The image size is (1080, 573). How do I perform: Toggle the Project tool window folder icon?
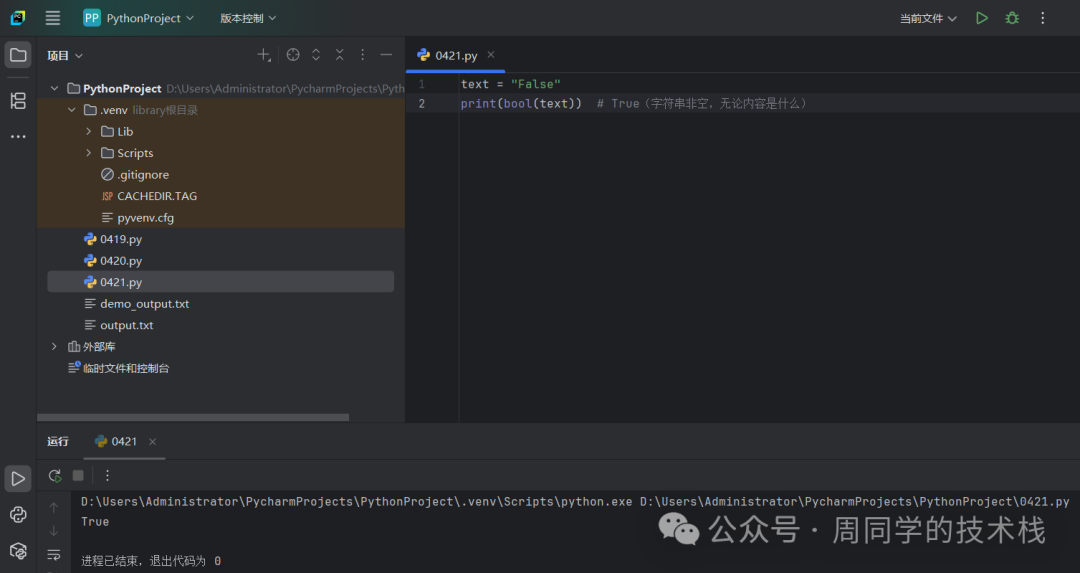pyautogui.click(x=18, y=55)
